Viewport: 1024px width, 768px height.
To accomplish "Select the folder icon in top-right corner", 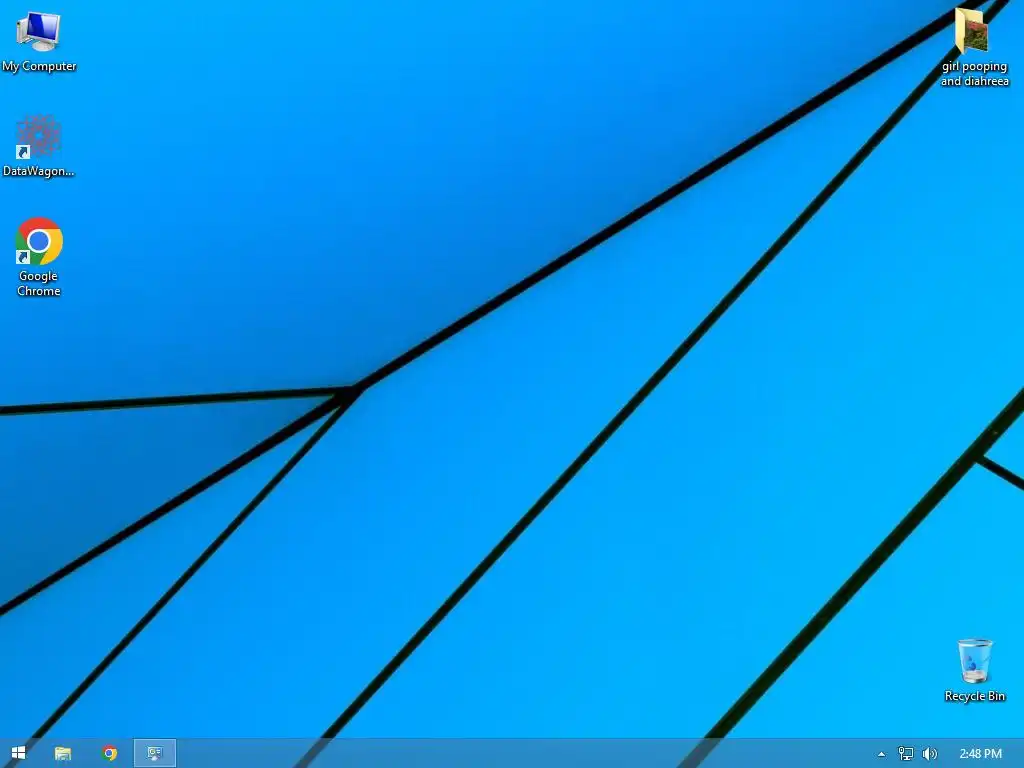I will tap(972, 31).
